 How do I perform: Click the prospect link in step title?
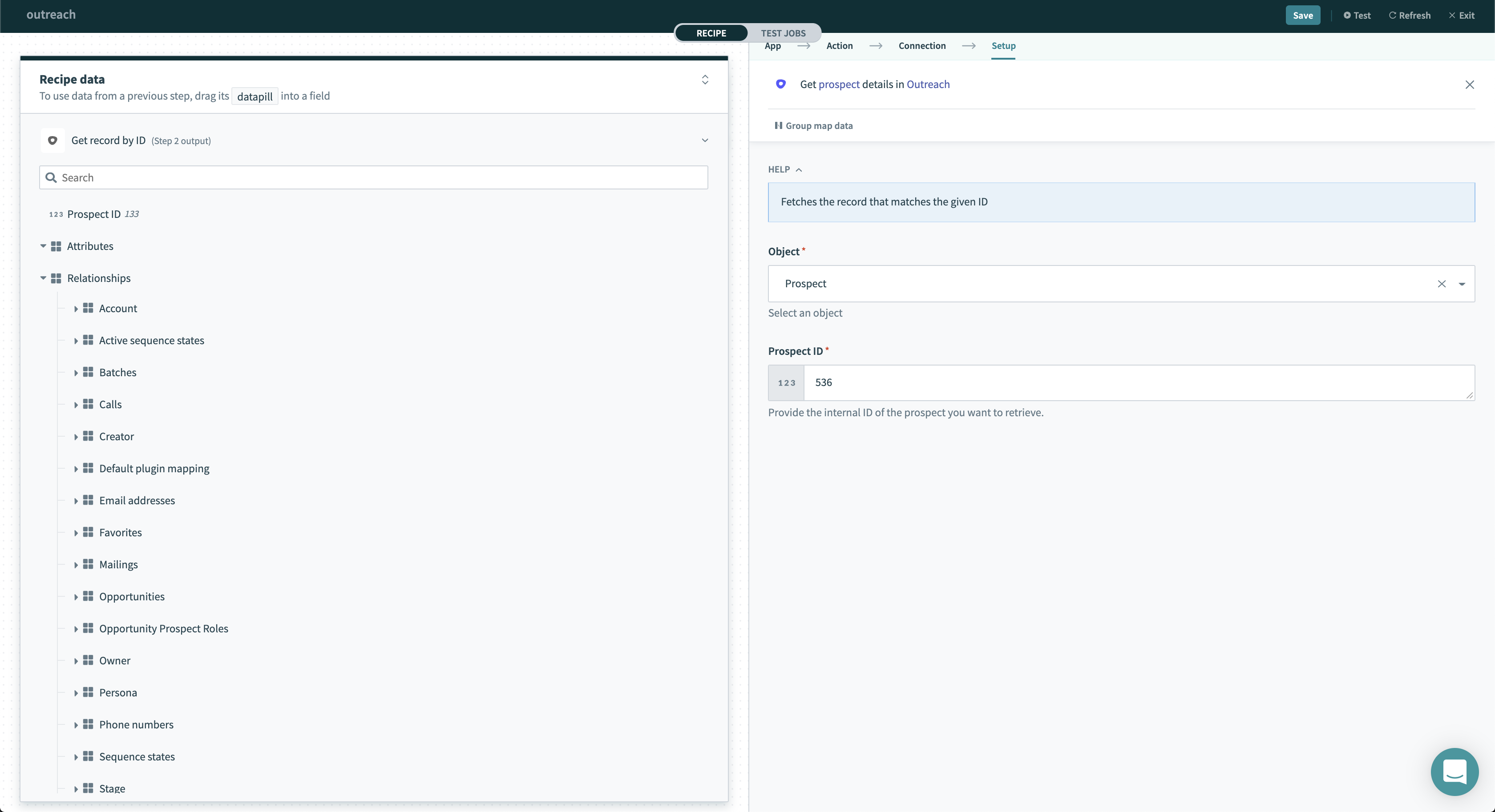pyautogui.click(x=839, y=84)
